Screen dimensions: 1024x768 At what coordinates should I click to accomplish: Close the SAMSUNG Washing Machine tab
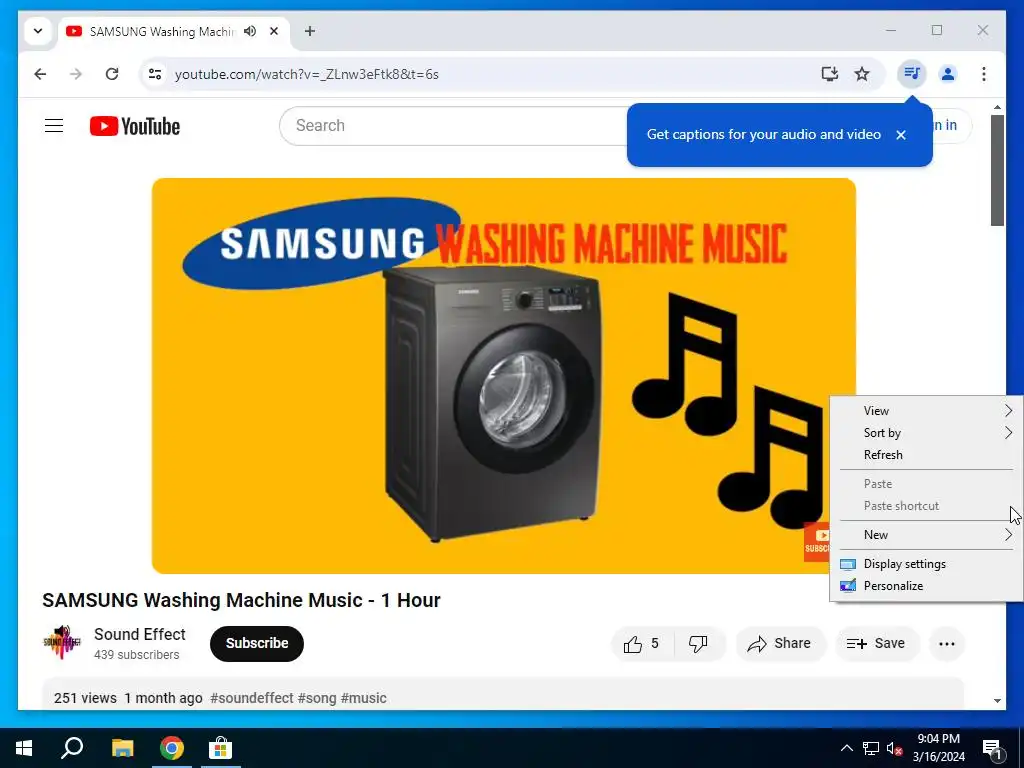[x=274, y=31]
